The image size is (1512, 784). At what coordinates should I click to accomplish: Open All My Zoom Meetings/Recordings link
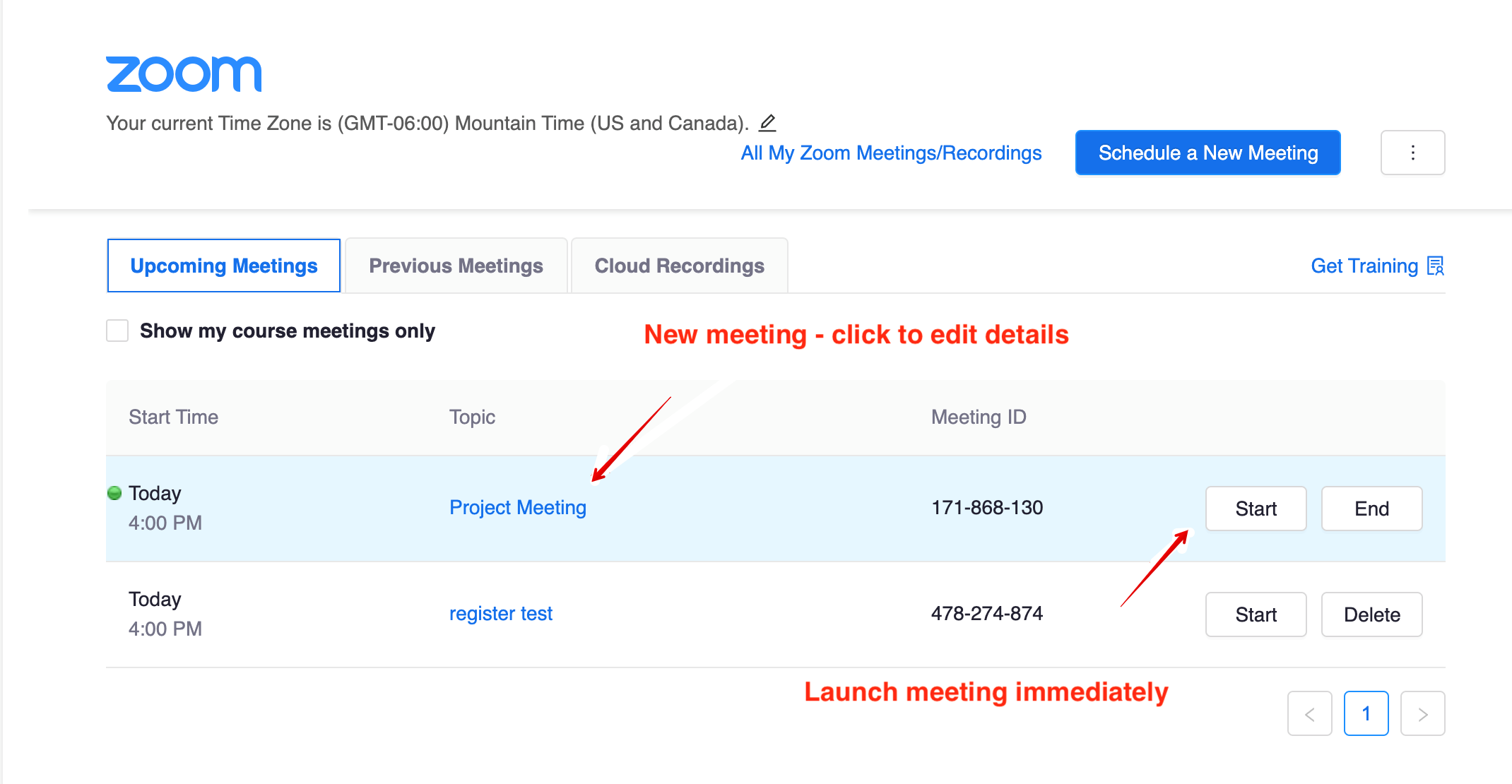pos(891,153)
